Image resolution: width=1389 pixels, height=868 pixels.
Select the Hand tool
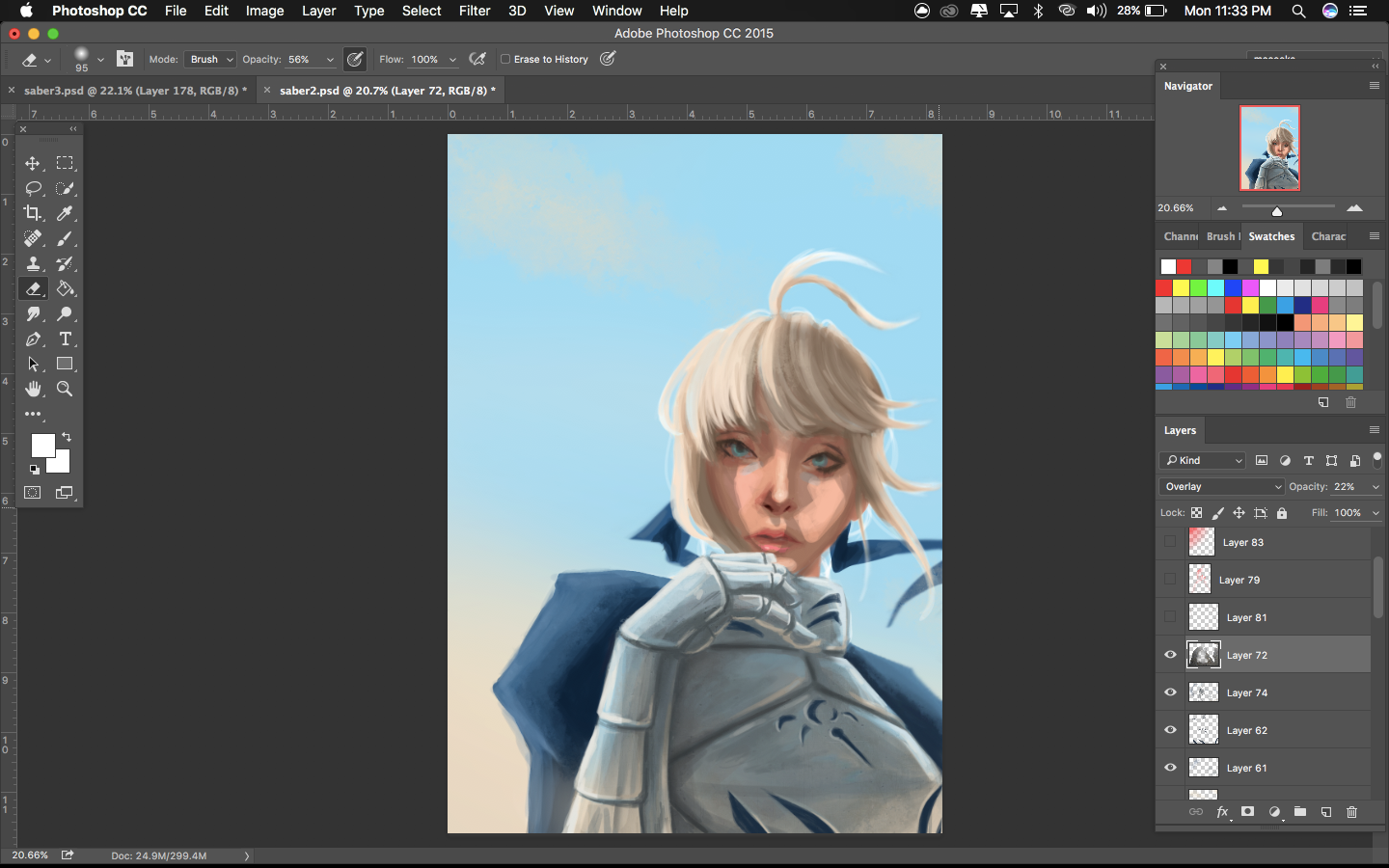(x=33, y=389)
